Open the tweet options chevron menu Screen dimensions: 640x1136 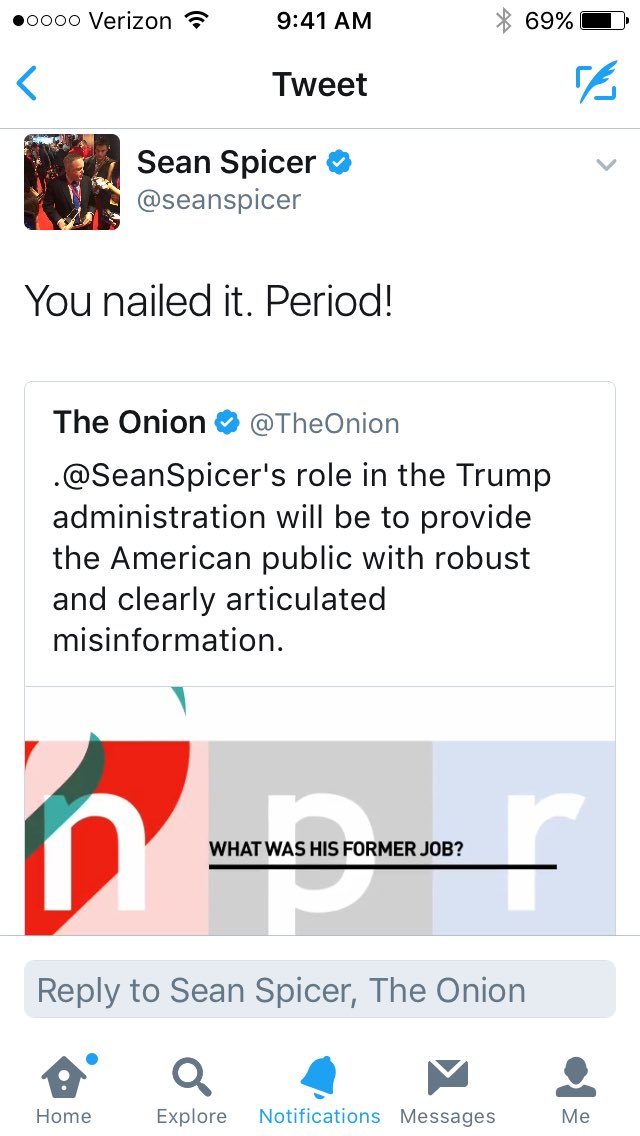tap(606, 165)
